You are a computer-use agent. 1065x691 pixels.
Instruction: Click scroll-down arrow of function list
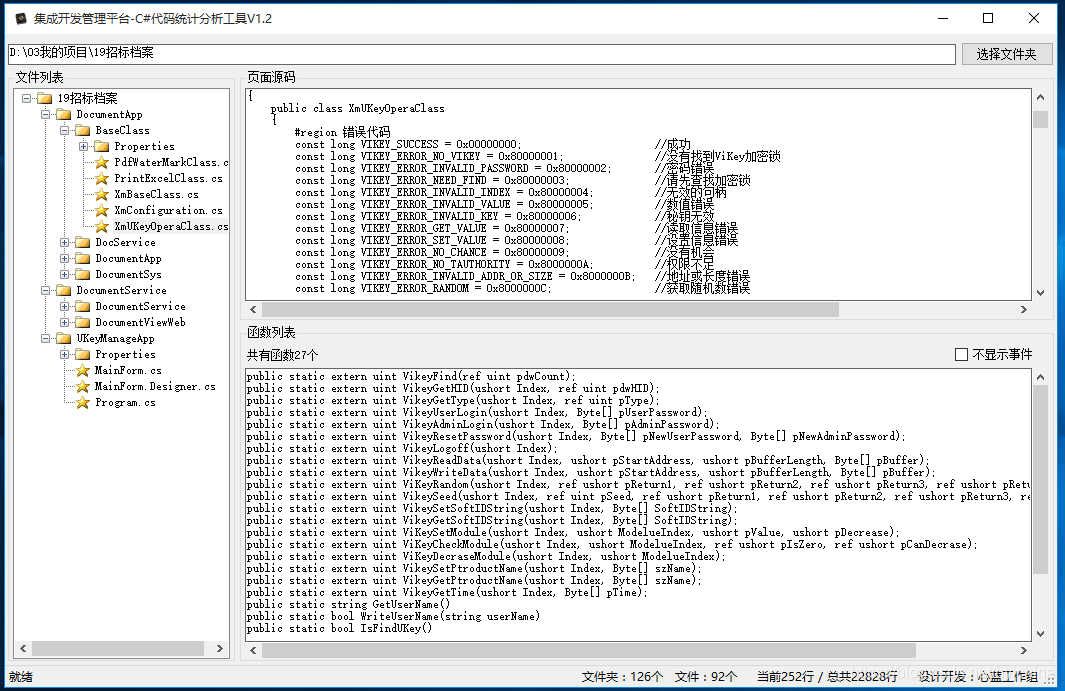1041,634
